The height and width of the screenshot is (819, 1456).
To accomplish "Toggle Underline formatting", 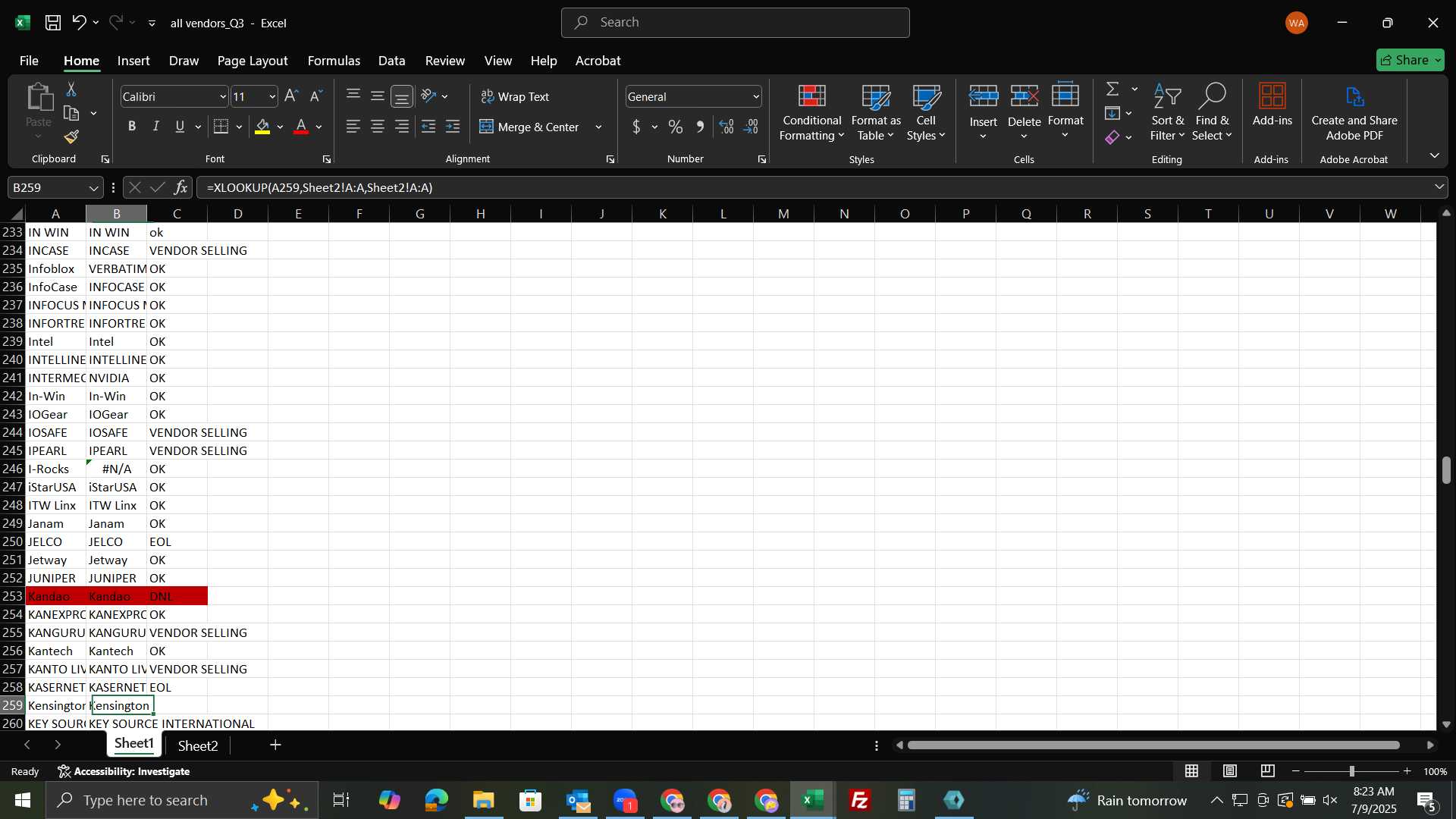I will (180, 127).
